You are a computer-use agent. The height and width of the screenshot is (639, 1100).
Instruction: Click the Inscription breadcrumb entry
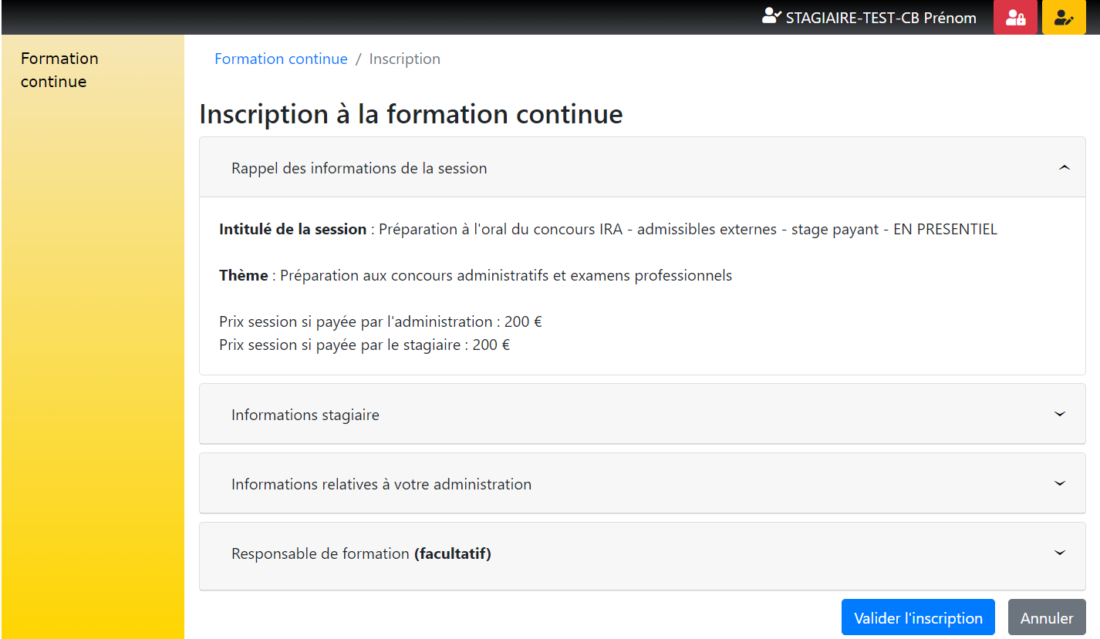coord(405,58)
